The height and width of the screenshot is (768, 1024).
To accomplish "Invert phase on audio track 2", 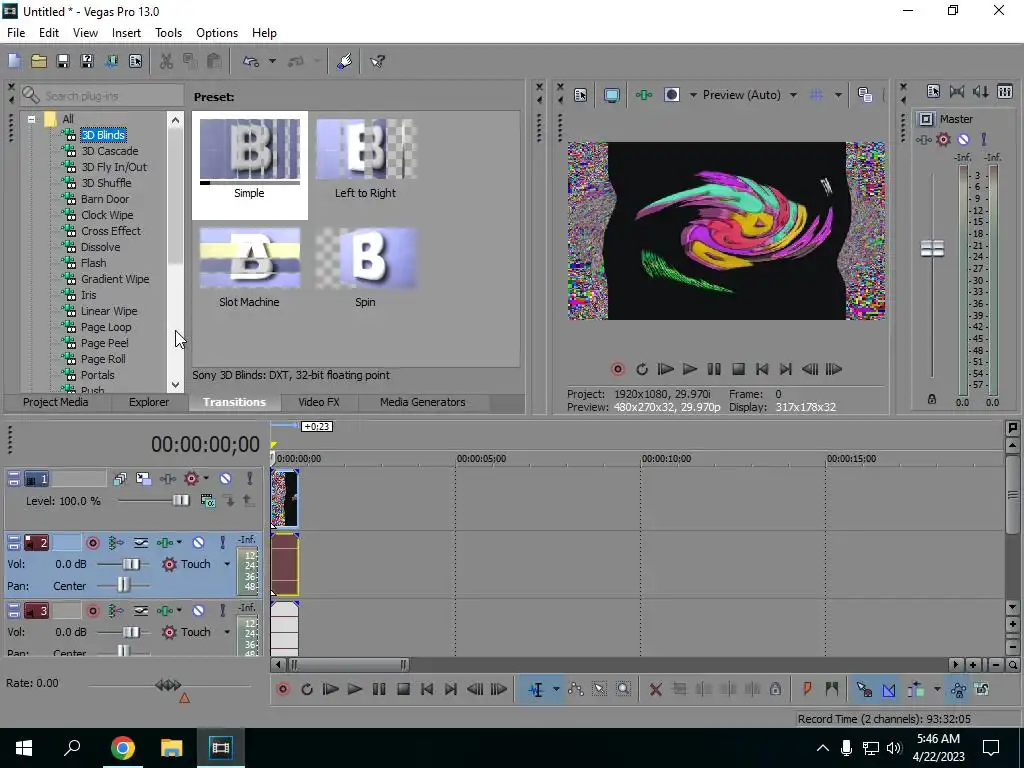I will click(141, 543).
